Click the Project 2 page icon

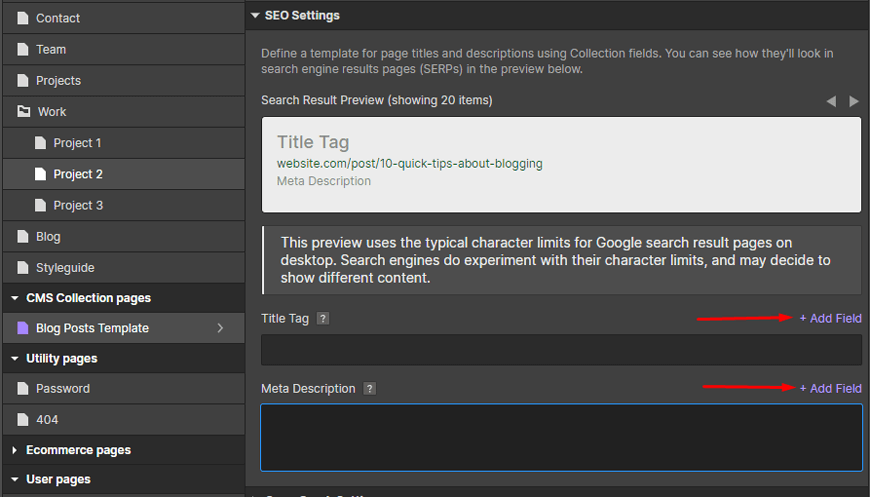[x=40, y=174]
